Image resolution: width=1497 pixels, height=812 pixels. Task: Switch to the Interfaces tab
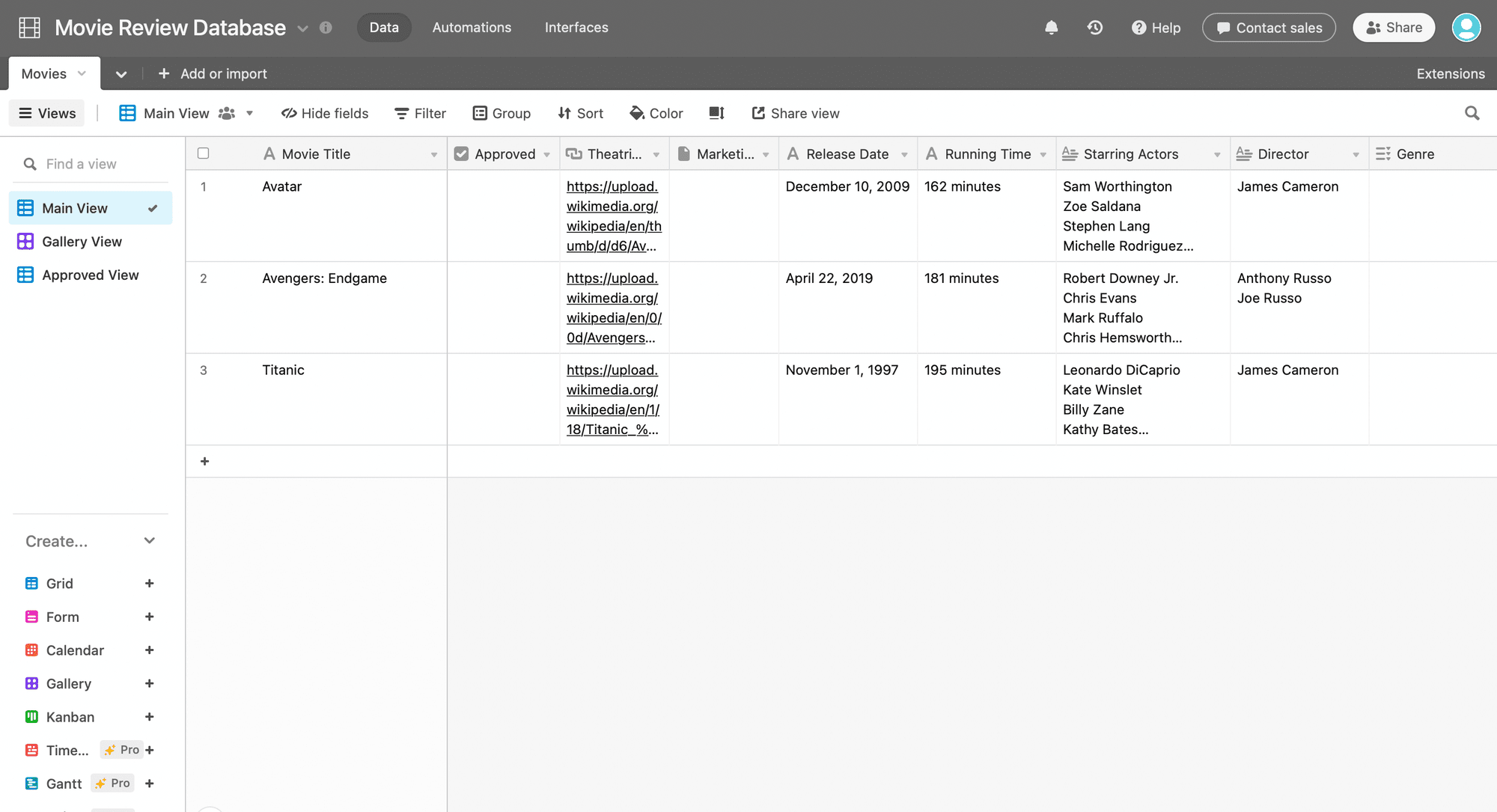tap(576, 28)
